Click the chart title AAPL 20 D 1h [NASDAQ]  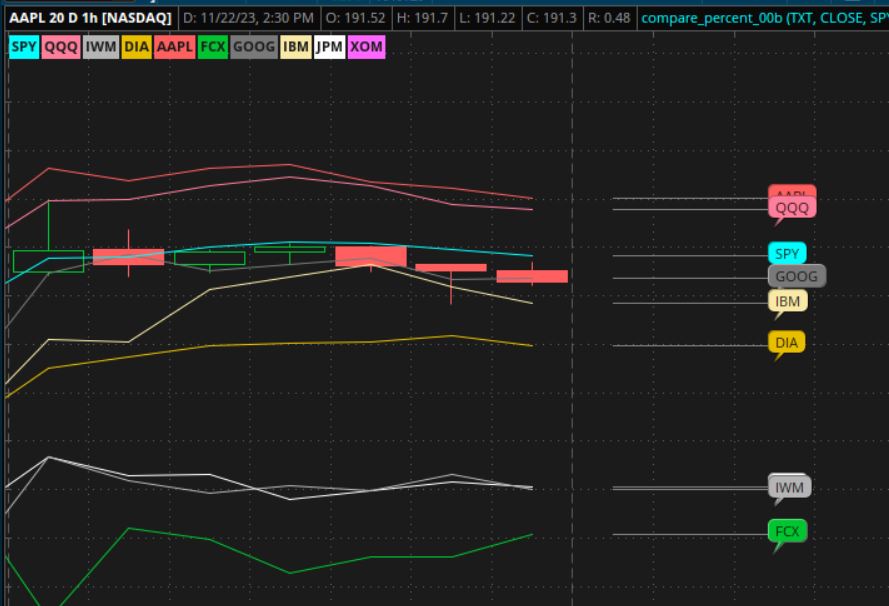point(90,18)
